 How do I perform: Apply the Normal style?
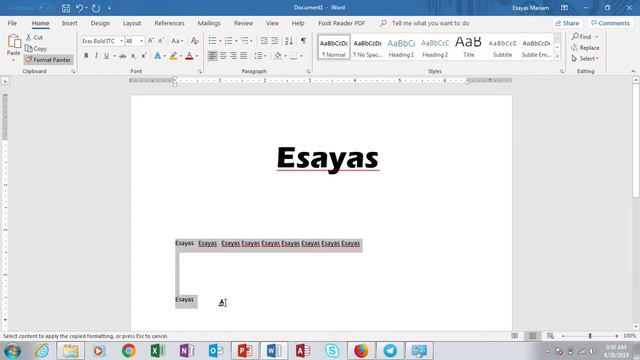click(334, 48)
